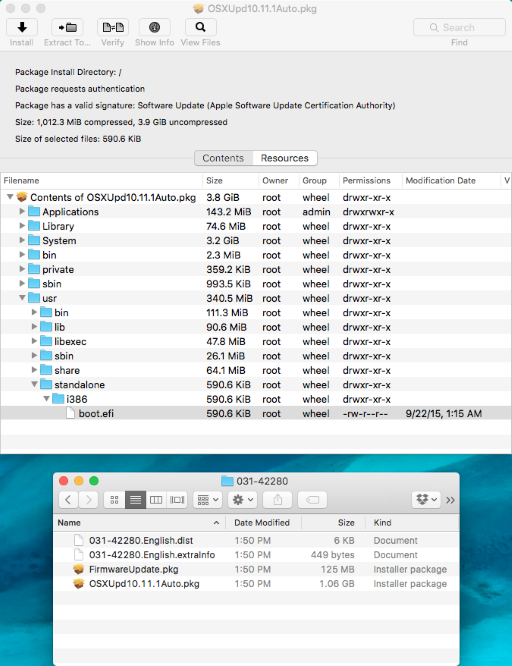The image size is (512, 666).
Task: Sort by Modification Date column header
Action: pos(451,181)
